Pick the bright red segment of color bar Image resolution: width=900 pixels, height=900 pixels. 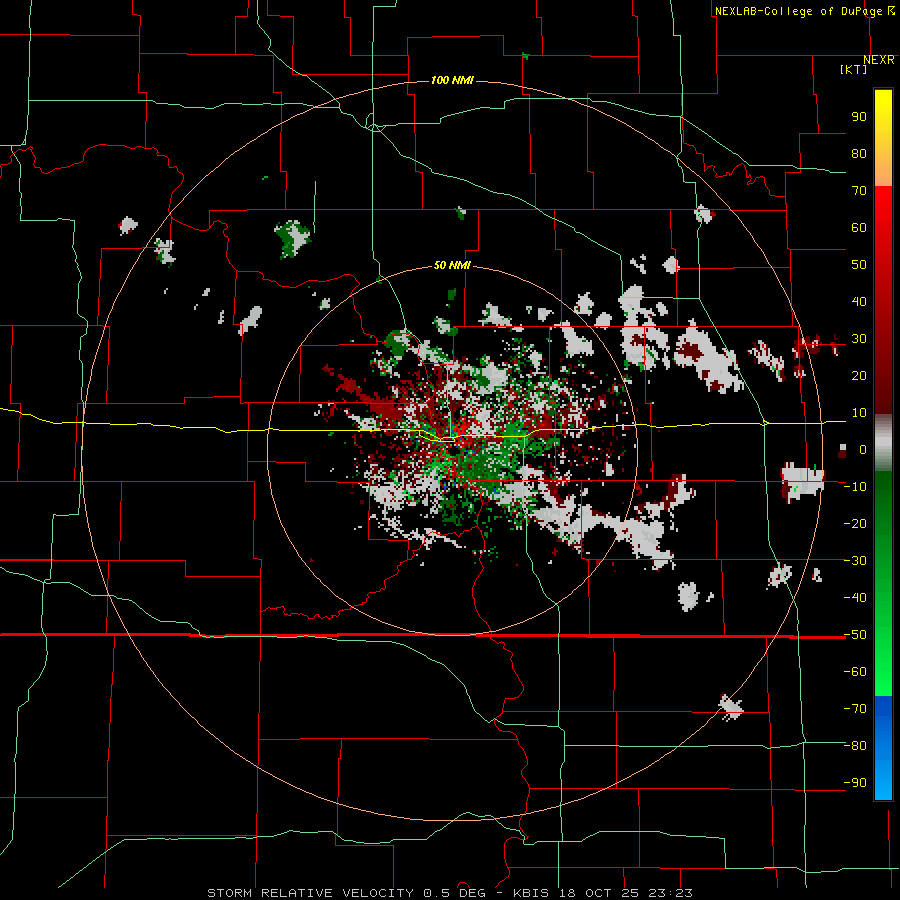[883, 212]
